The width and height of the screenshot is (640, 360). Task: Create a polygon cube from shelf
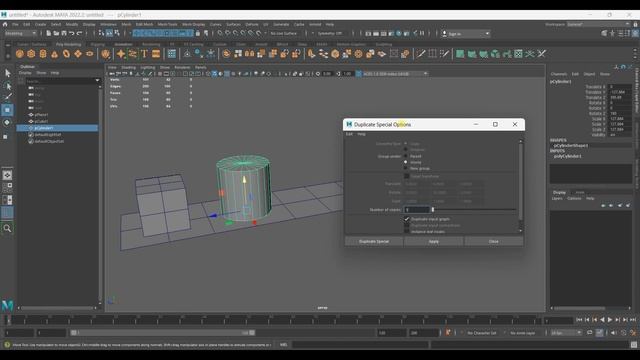point(31,54)
